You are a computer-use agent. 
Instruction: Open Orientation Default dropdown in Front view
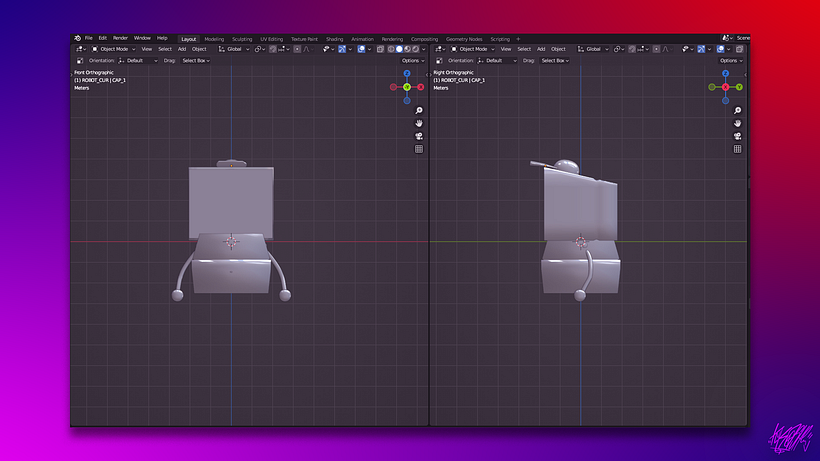click(x=138, y=61)
